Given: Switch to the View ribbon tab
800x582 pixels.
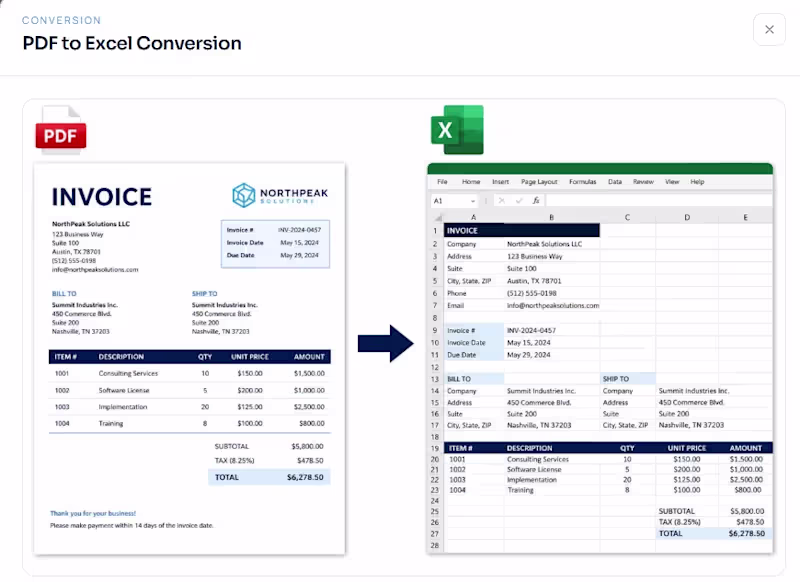Looking at the screenshot, I should click(672, 182).
